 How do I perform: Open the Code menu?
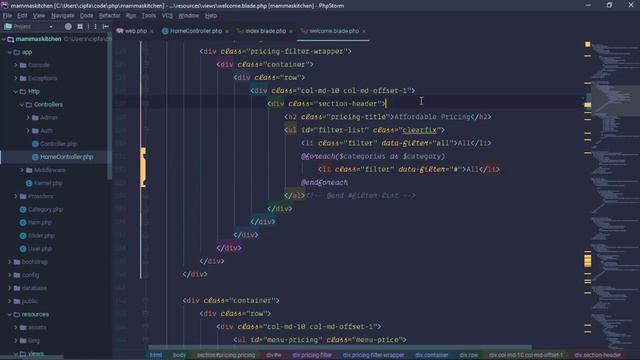click(86, 16)
